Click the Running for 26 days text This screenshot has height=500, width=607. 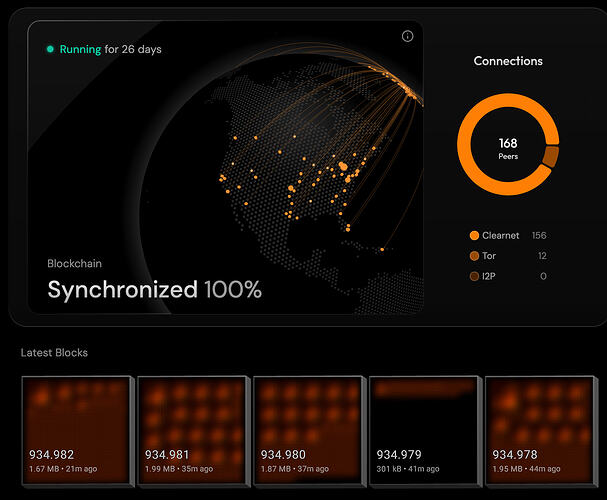pyautogui.click(x=110, y=49)
